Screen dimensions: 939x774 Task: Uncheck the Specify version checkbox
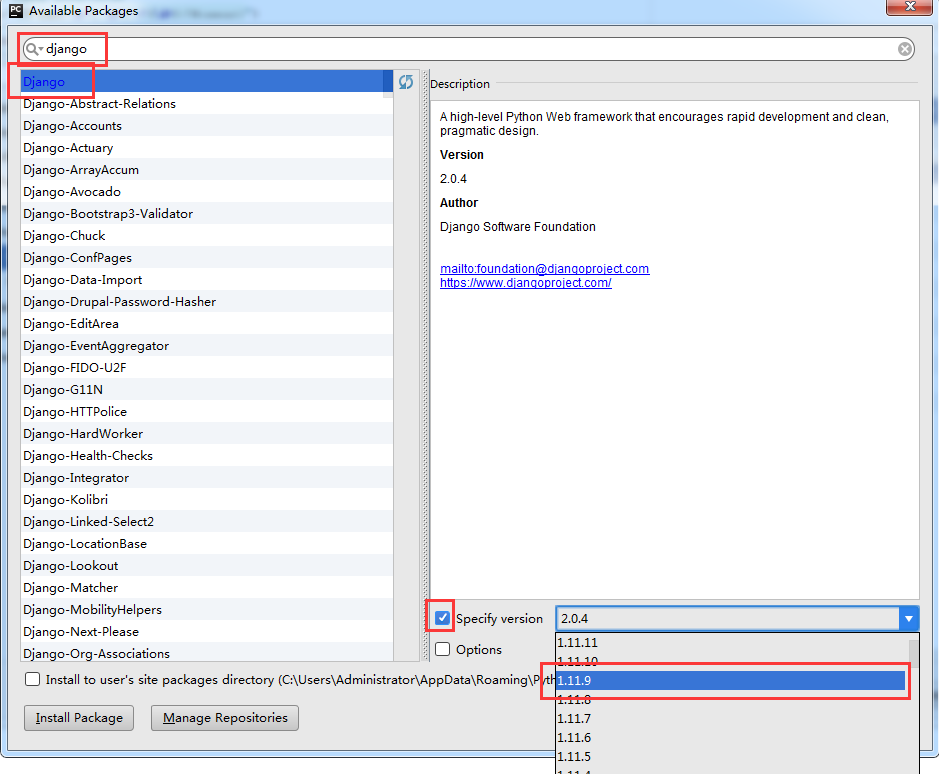tap(443, 618)
